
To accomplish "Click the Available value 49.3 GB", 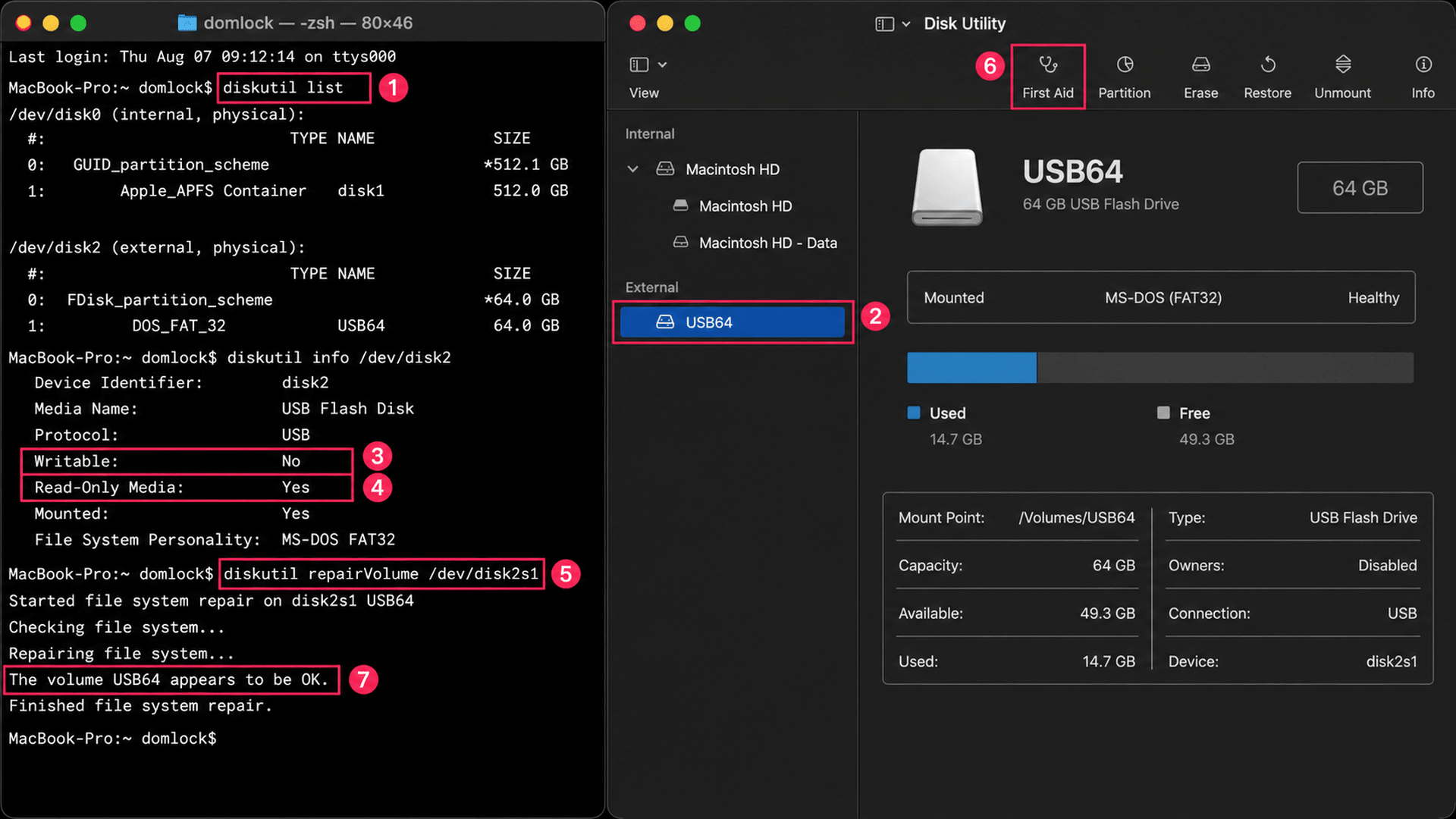I will [1107, 613].
